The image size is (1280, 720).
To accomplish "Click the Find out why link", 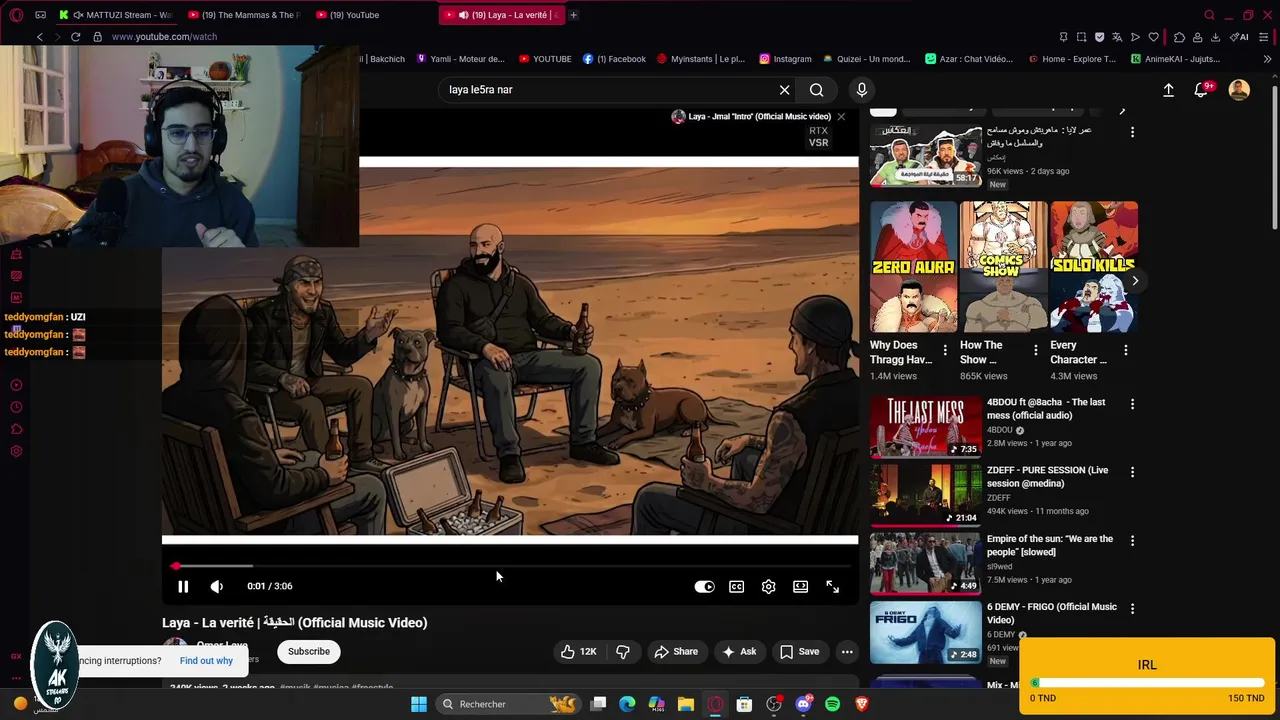I will click(x=206, y=661).
